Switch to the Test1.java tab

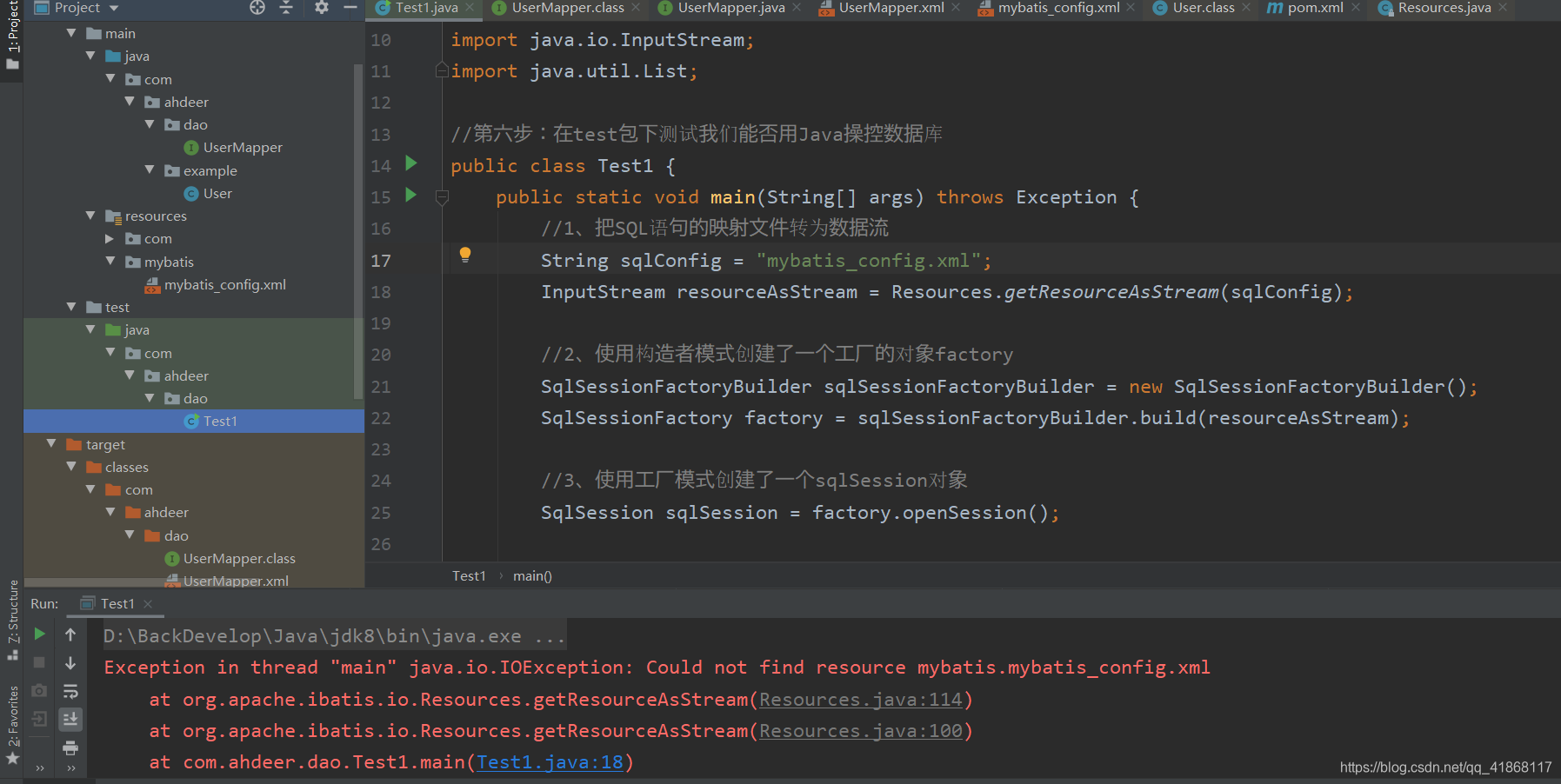pos(426,8)
